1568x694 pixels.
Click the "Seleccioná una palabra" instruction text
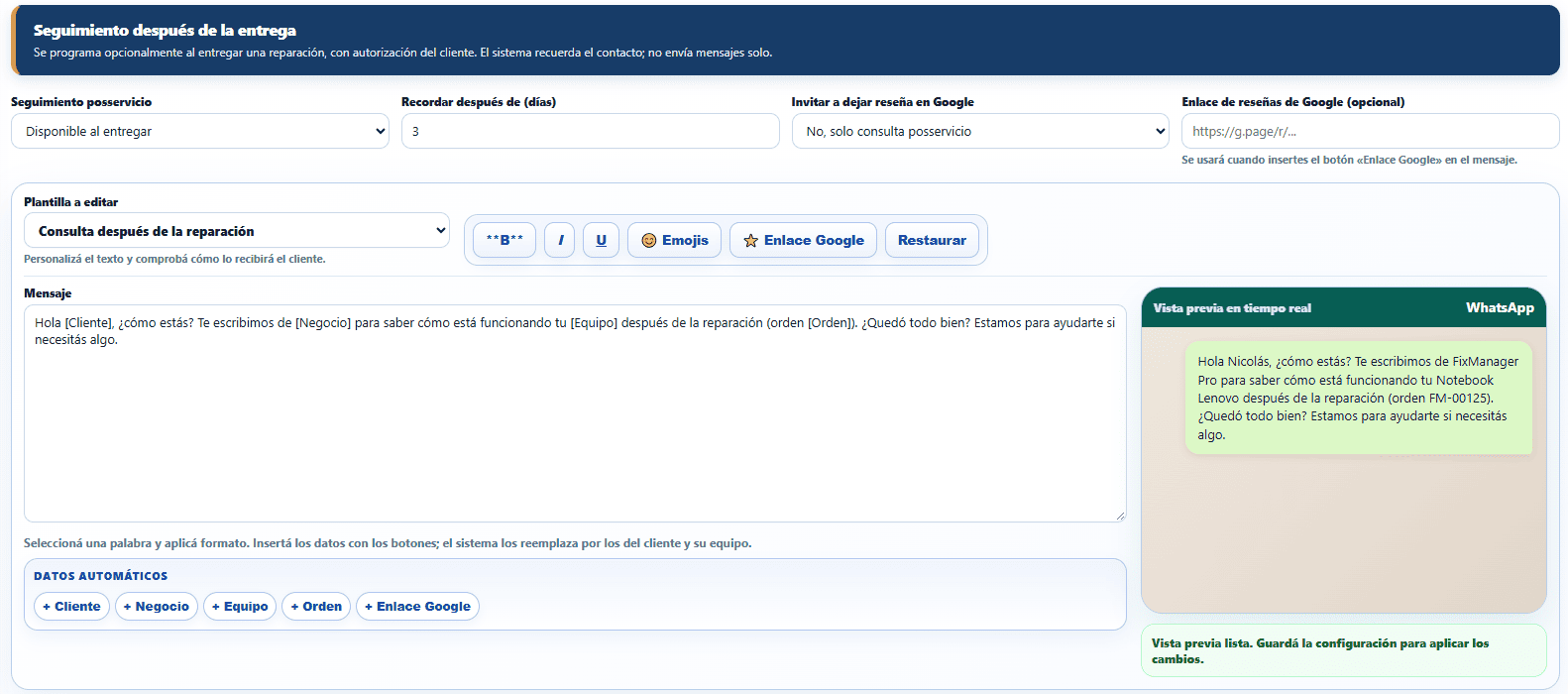[x=388, y=543]
